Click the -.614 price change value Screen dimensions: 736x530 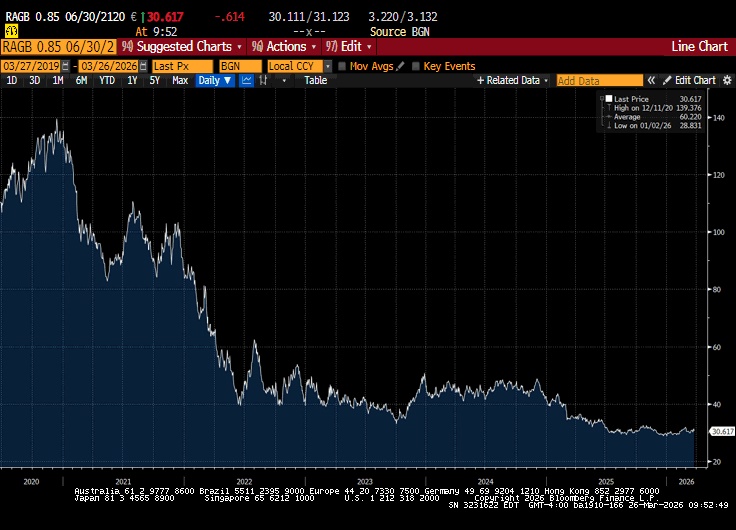coord(229,17)
